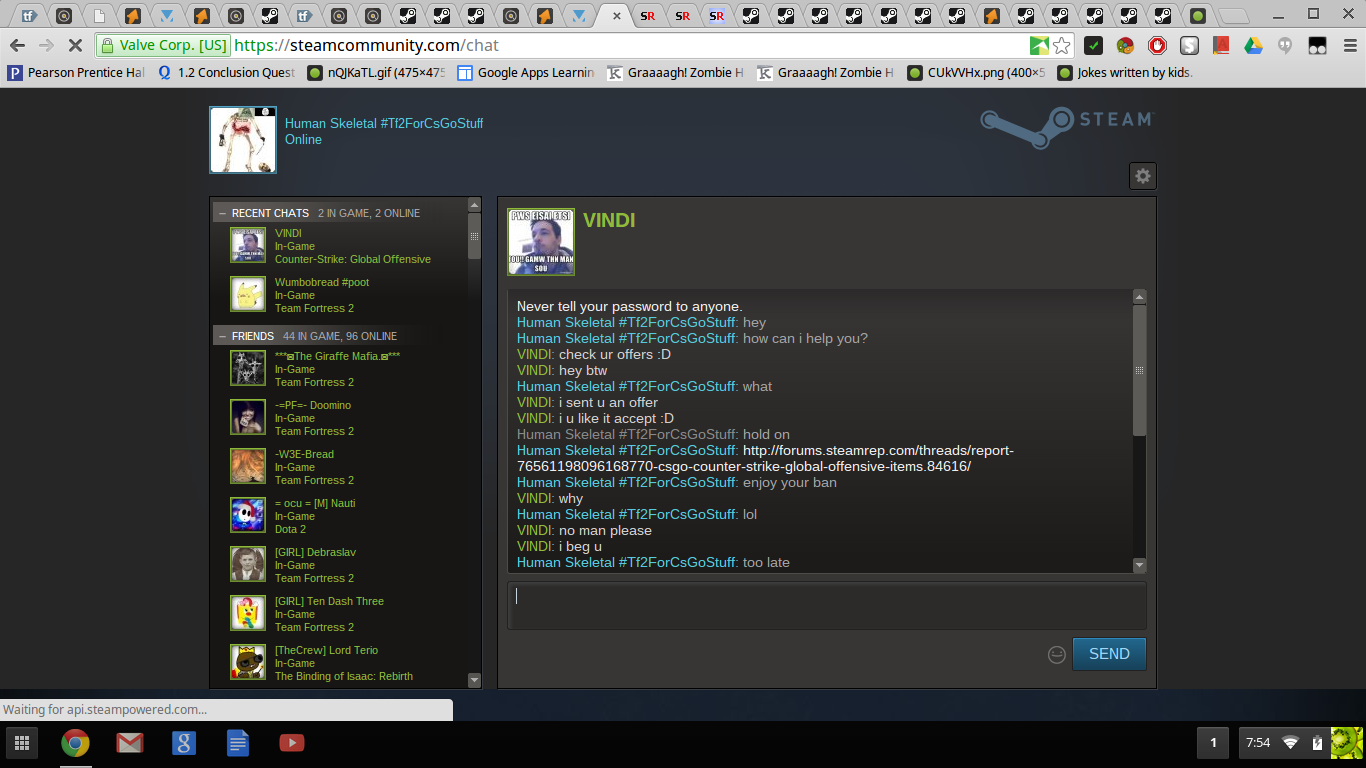Open the Pearson Prentice Hall bookmark
This screenshot has width=1366, height=768.
[x=76, y=73]
